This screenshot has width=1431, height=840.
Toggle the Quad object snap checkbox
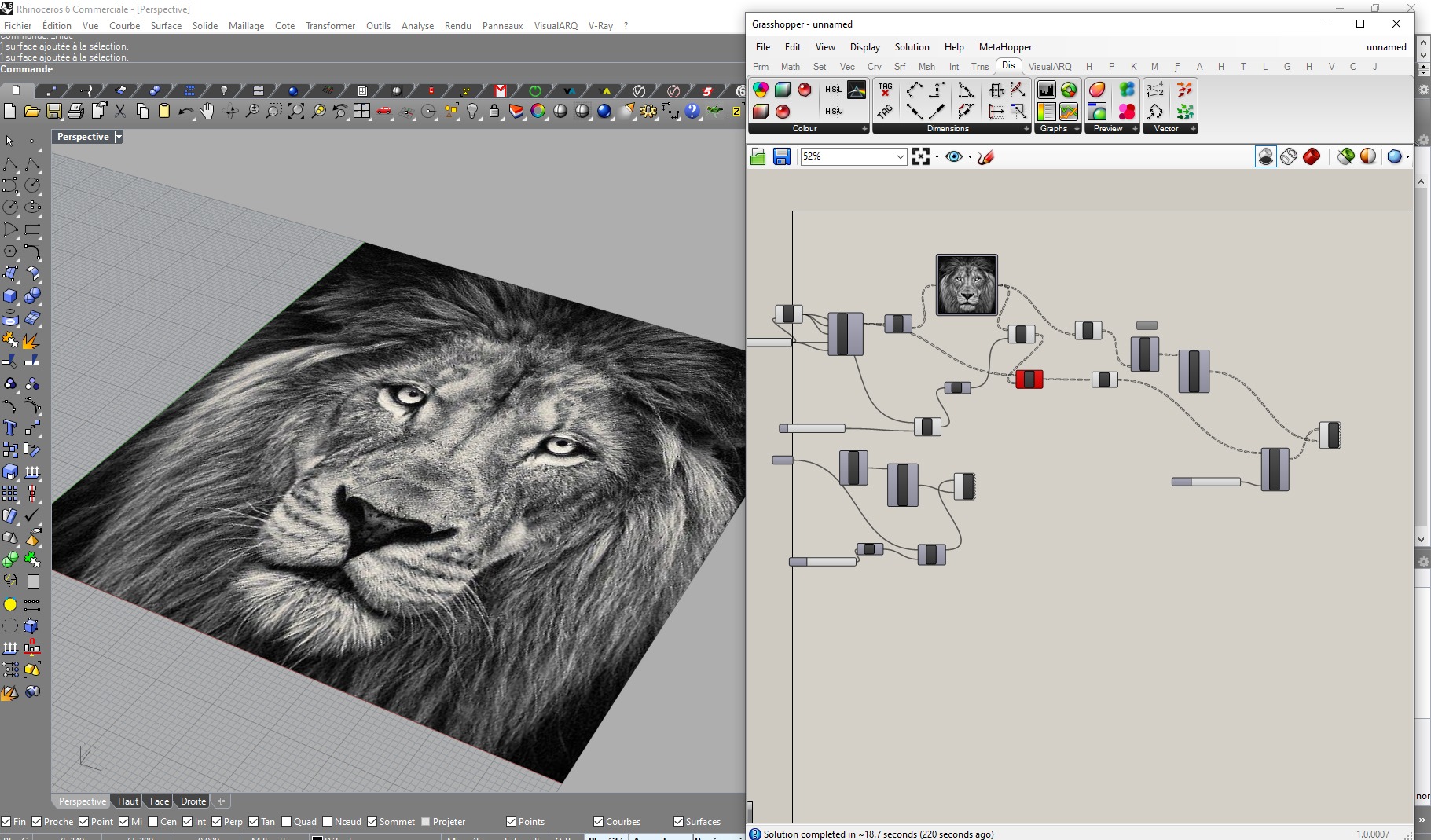coord(287,822)
